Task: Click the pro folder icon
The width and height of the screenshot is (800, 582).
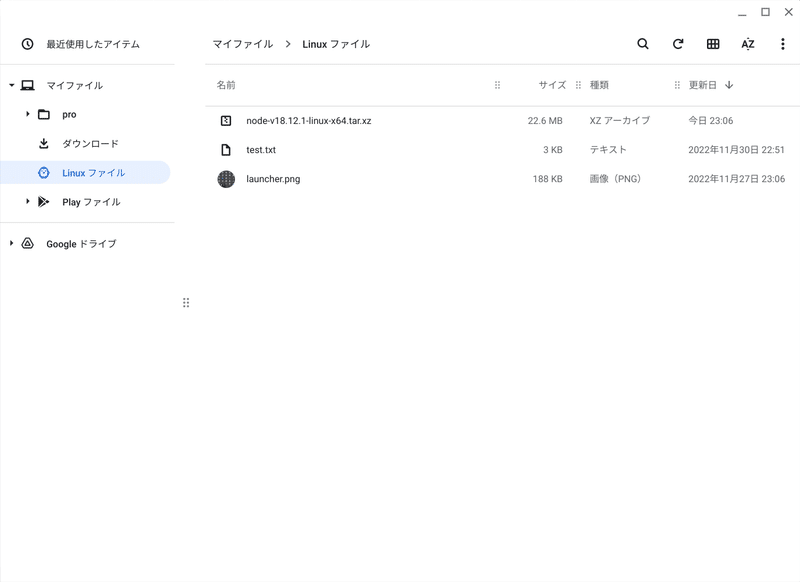Action: 44,114
